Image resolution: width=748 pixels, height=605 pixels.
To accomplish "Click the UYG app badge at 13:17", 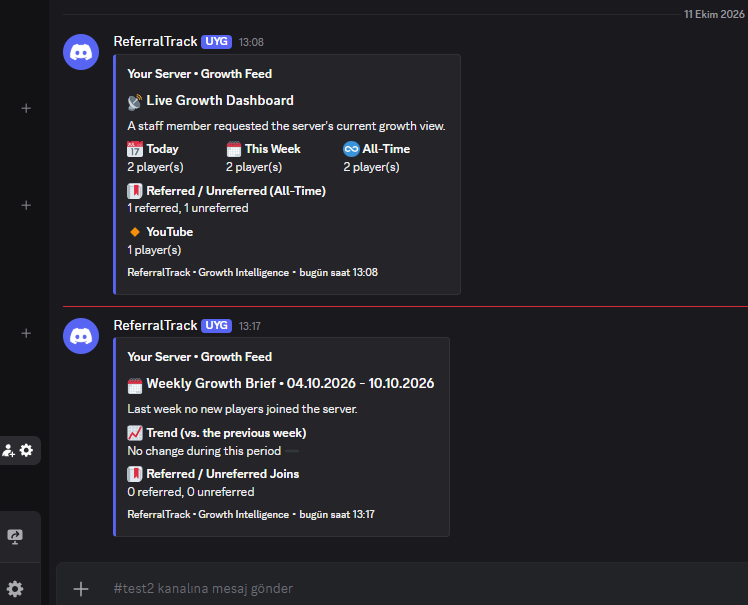I will (216, 325).
